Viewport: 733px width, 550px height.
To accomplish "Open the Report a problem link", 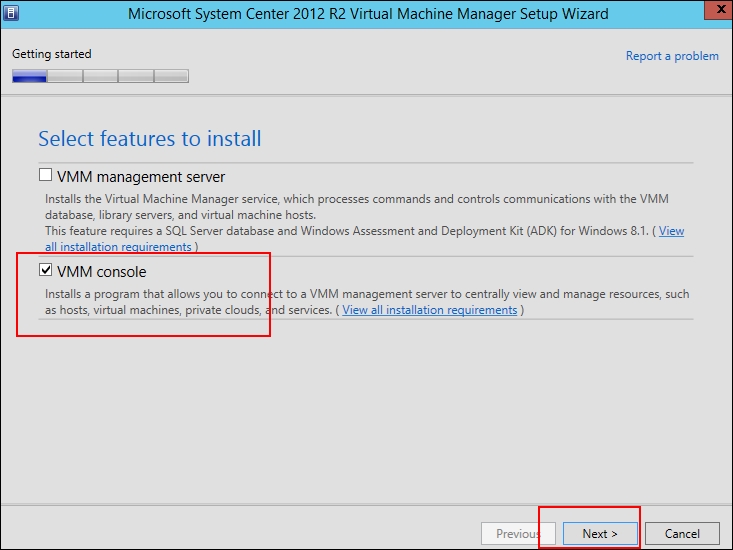I will (672, 56).
